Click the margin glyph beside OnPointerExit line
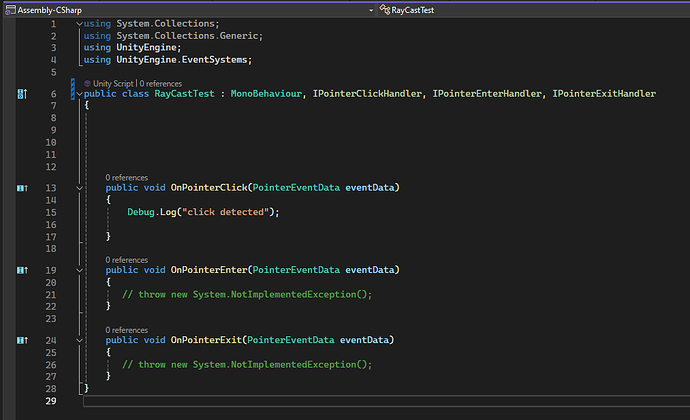Screen dimensions: 690x420 pos(22,340)
